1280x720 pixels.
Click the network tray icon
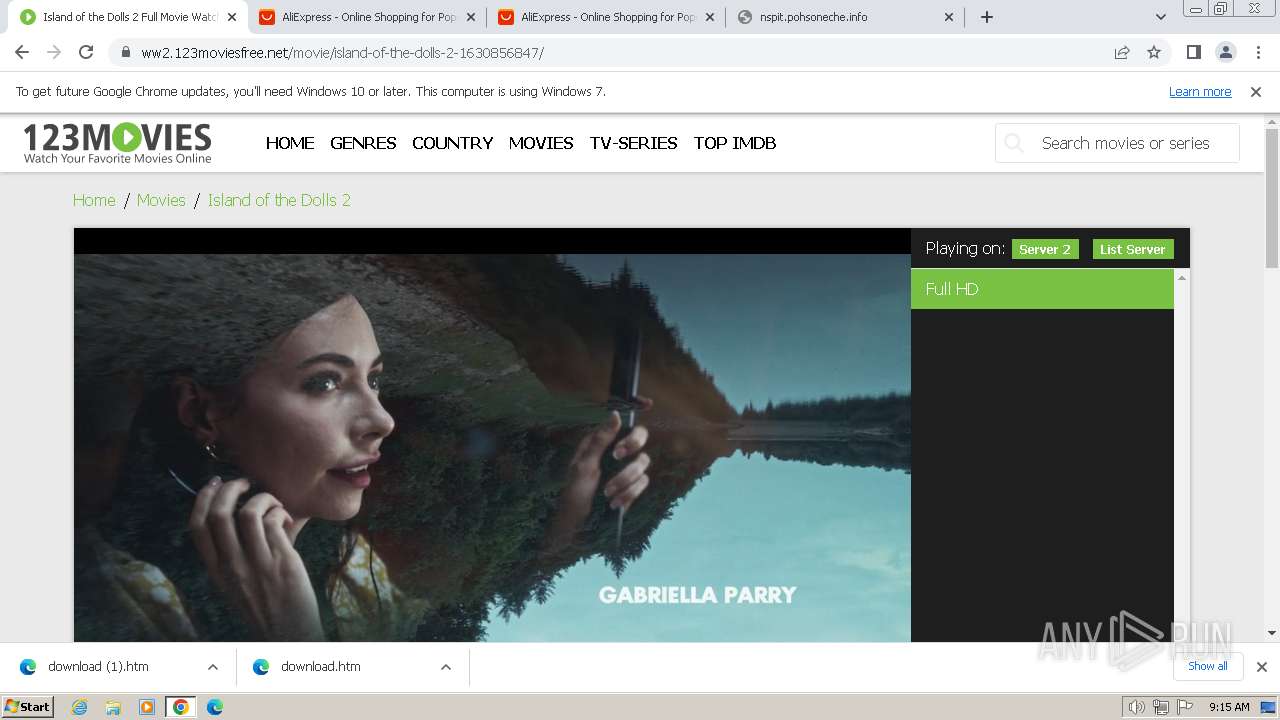pyautogui.click(x=1161, y=707)
